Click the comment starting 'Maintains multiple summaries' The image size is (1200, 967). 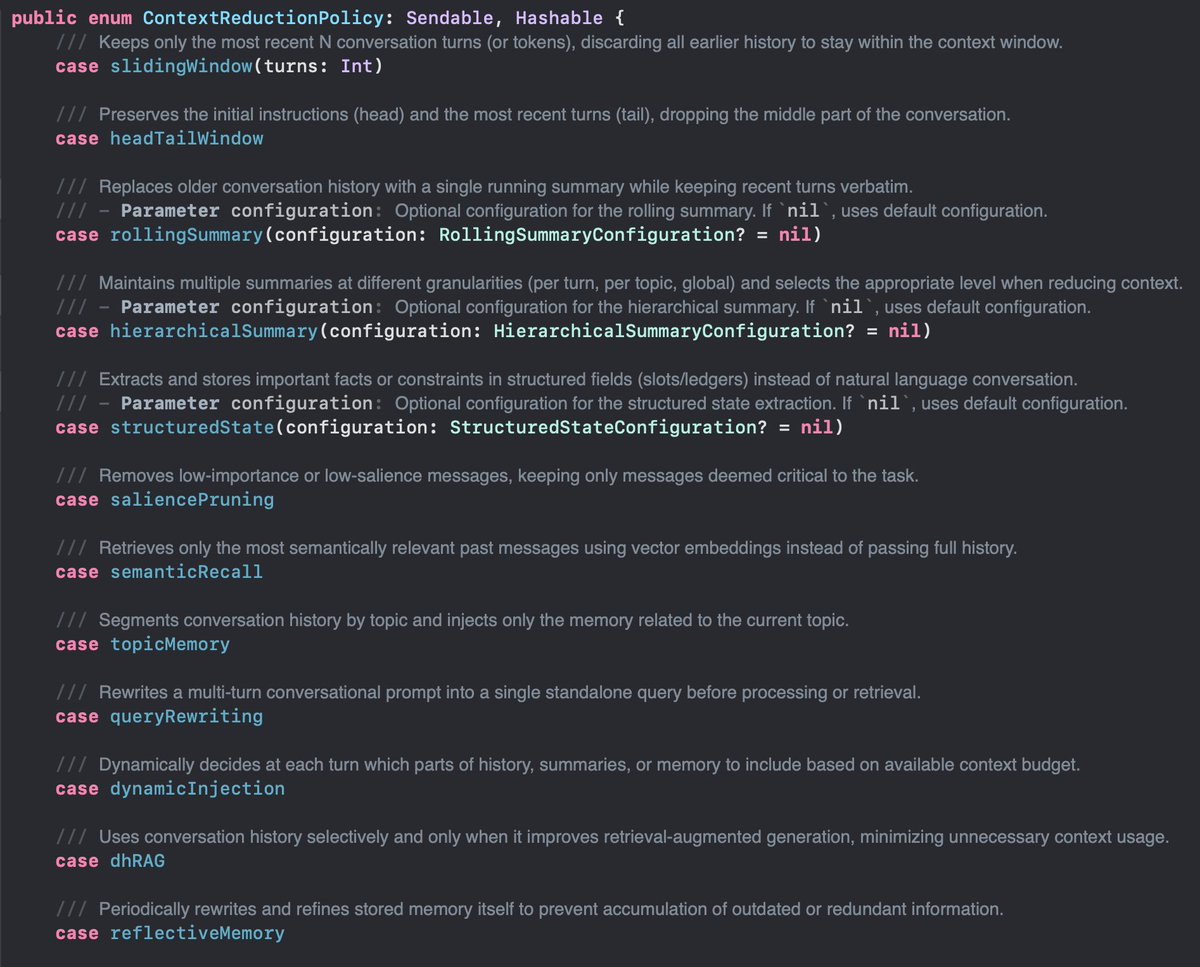click(x=619, y=283)
